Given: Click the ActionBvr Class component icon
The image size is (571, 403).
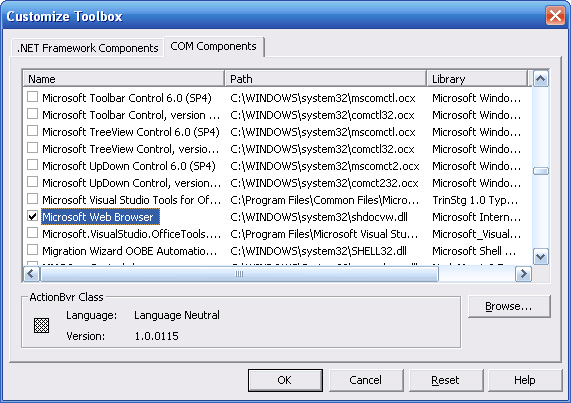Looking at the screenshot, I should click(41, 325).
